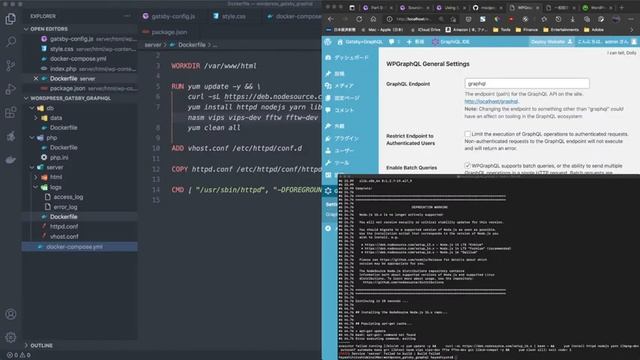Viewport: 640px width, 360px height.
Task: Go to the browser home page
Action: 373,19
